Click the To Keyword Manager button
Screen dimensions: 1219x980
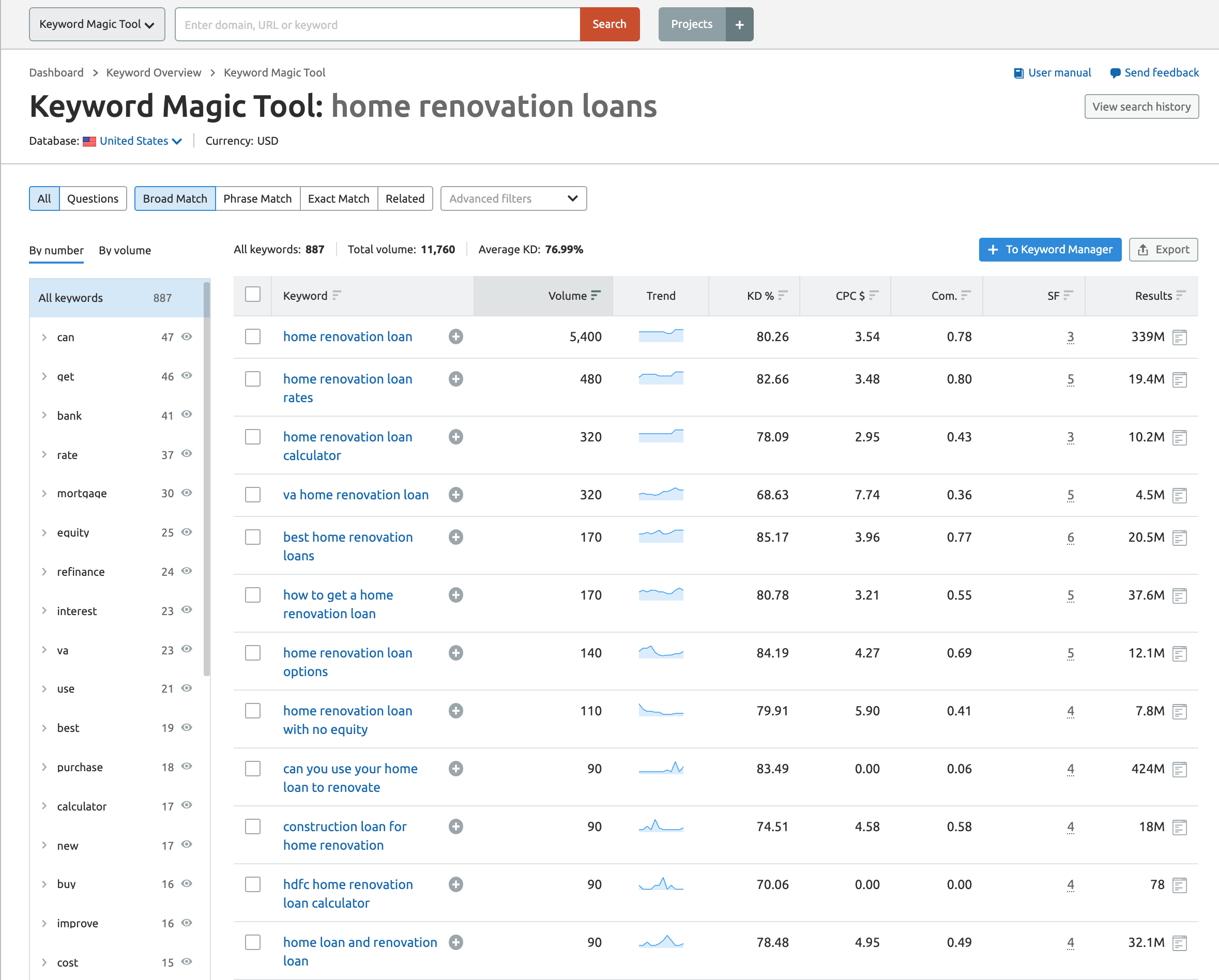tap(1050, 250)
